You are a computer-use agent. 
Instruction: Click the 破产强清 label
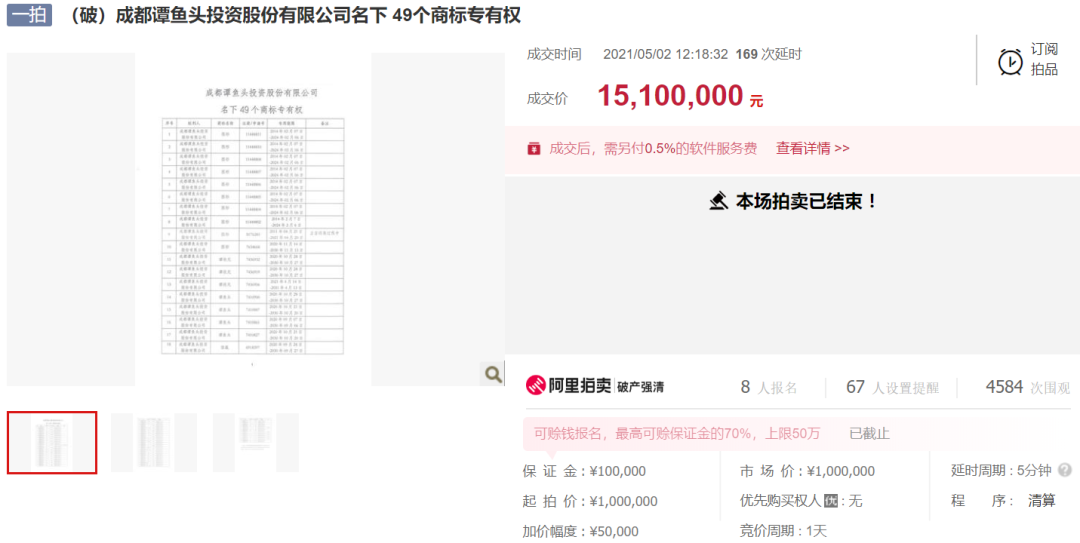[640, 387]
